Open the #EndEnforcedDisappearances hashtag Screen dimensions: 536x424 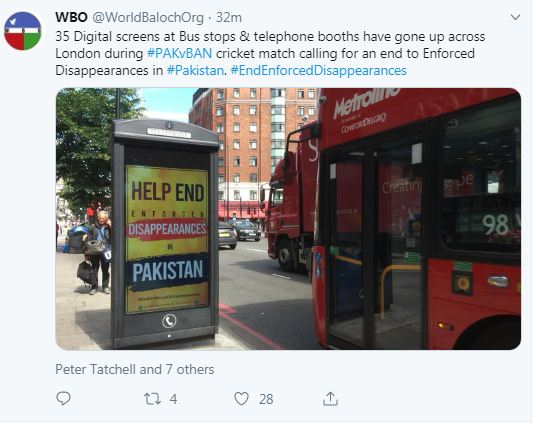click(319, 70)
